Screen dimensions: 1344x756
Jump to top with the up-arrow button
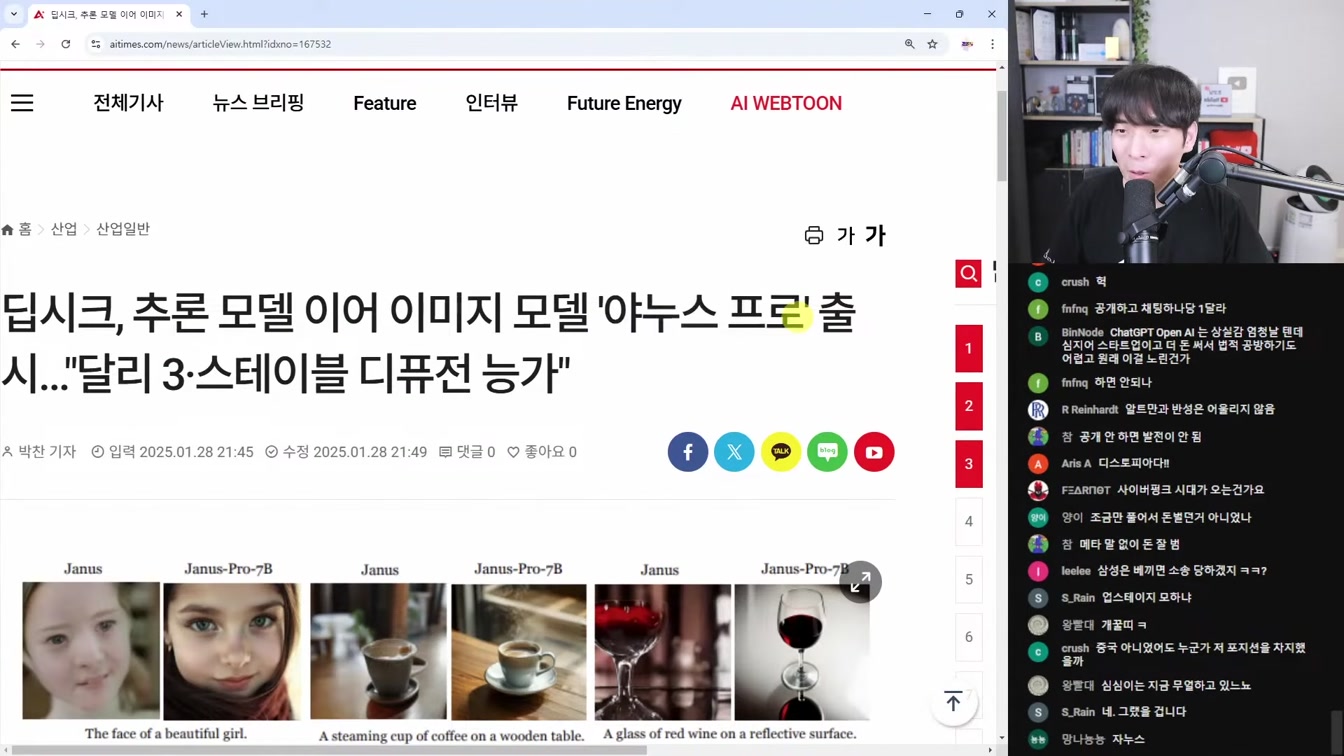953,701
